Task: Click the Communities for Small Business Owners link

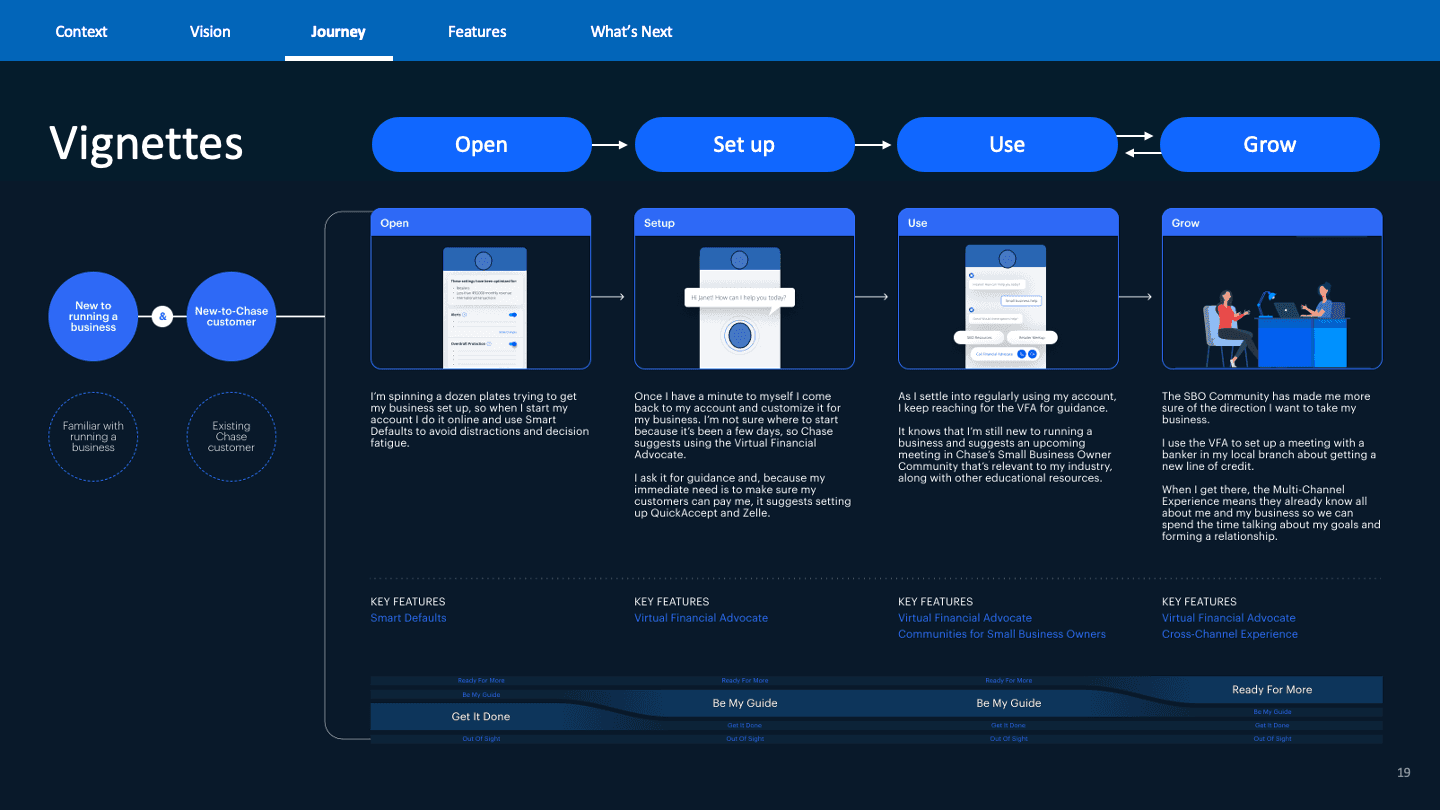Action: [x=1002, y=633]
